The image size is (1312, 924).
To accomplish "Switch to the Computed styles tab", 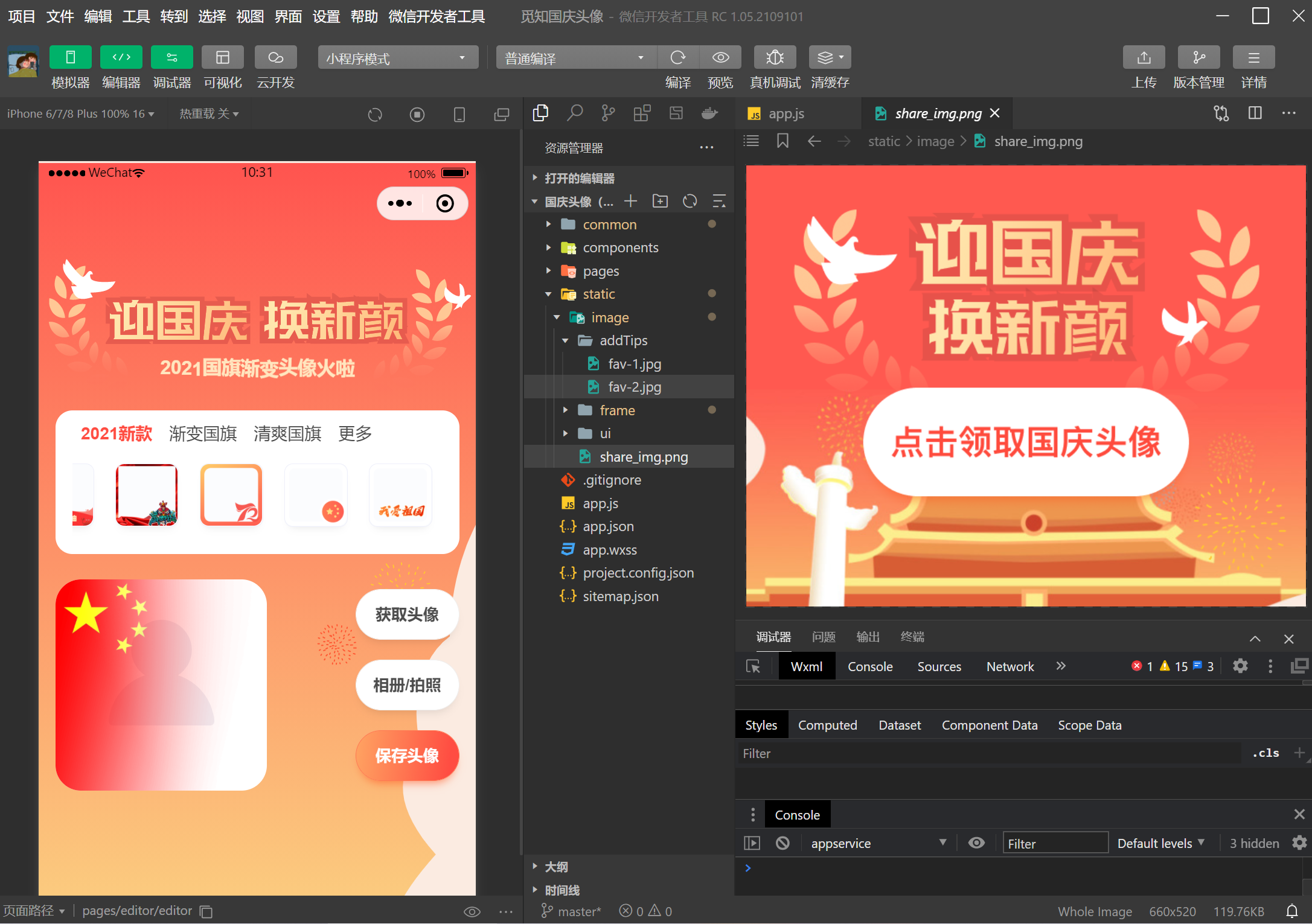I will click(827, 725).
